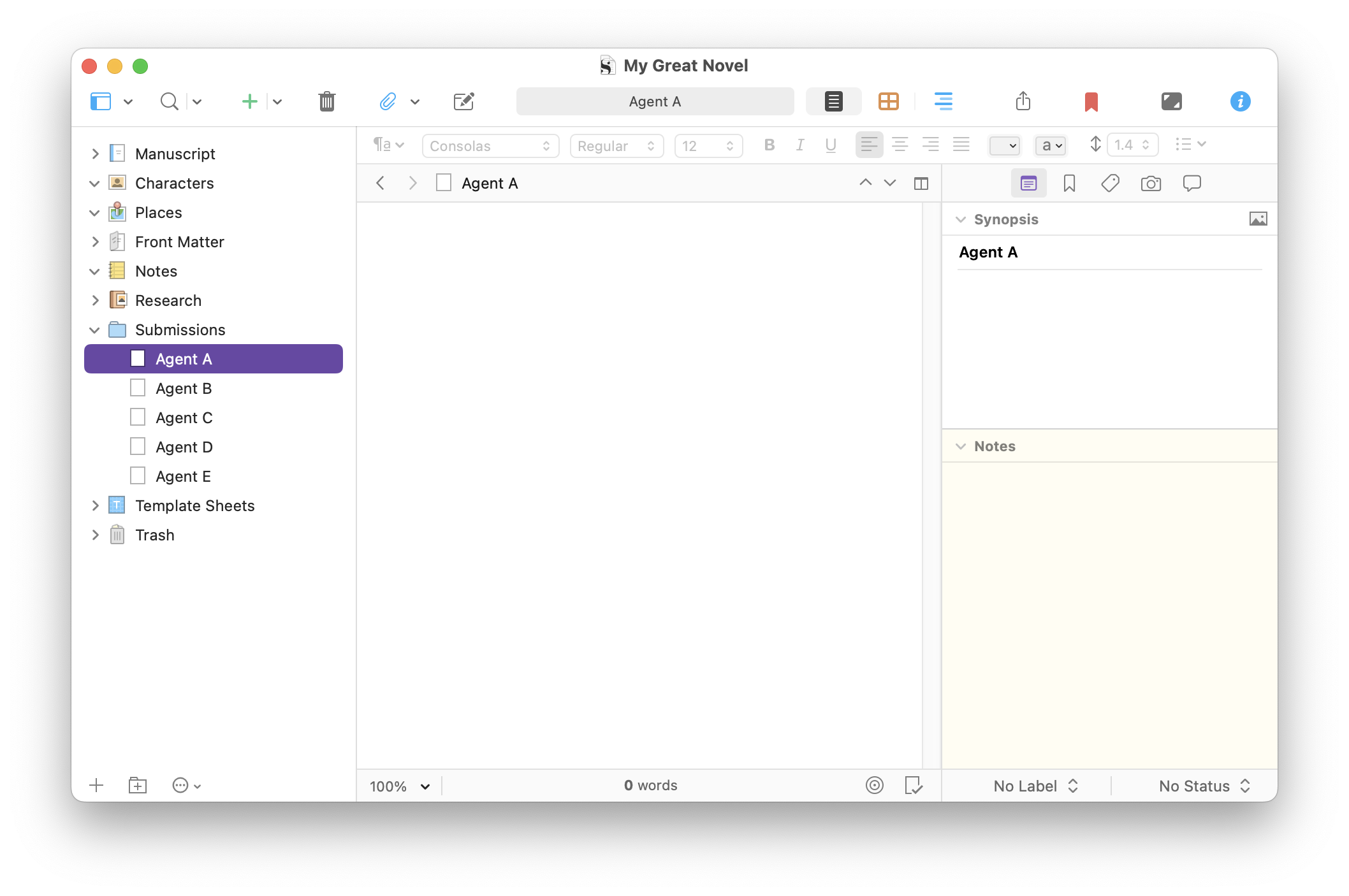1349x896 pixels.
Task: Switch to Outliner view mode
Action: coord(943,101)
